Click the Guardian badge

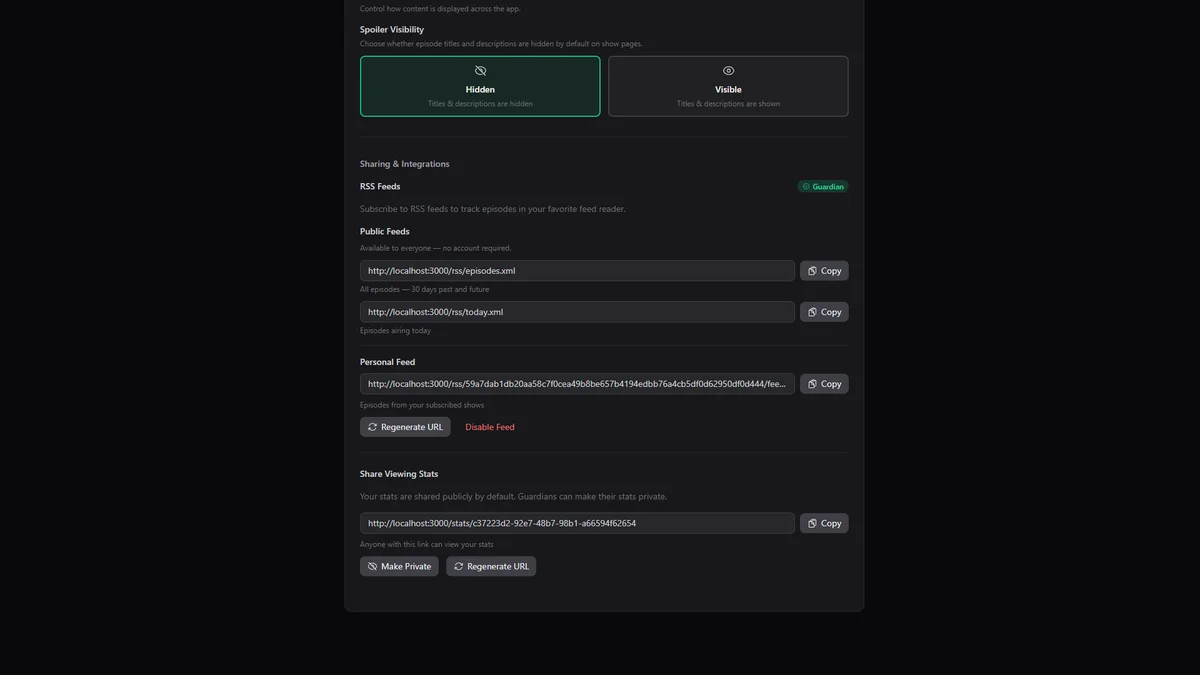pyautogui.click(x=823, y=186)
